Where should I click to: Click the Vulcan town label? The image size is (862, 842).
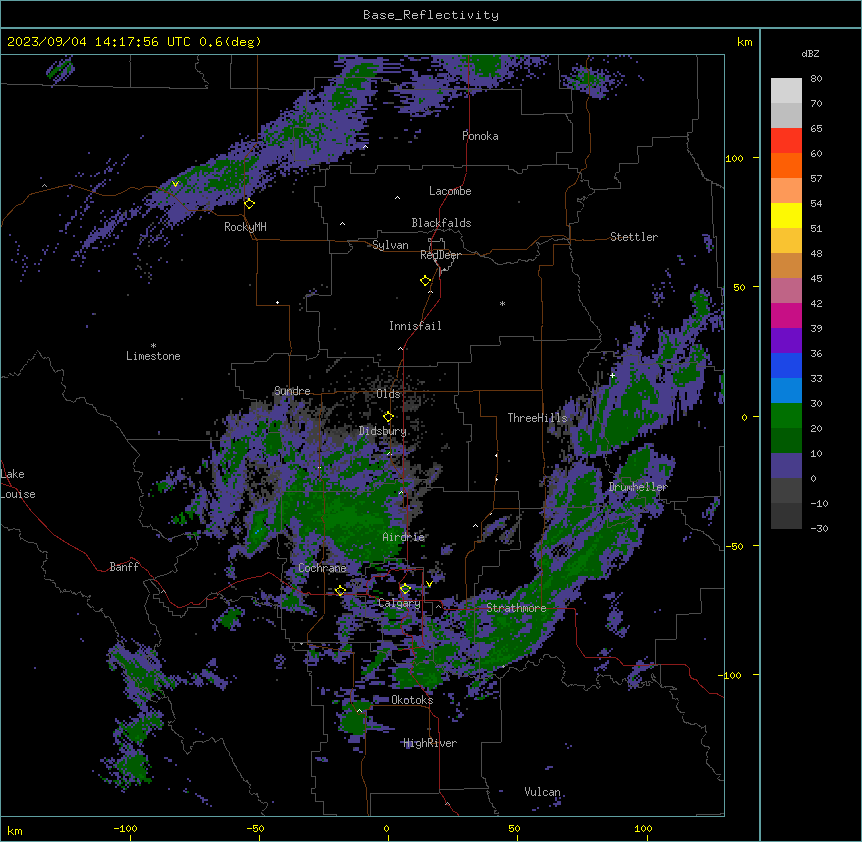pos(542,792)
